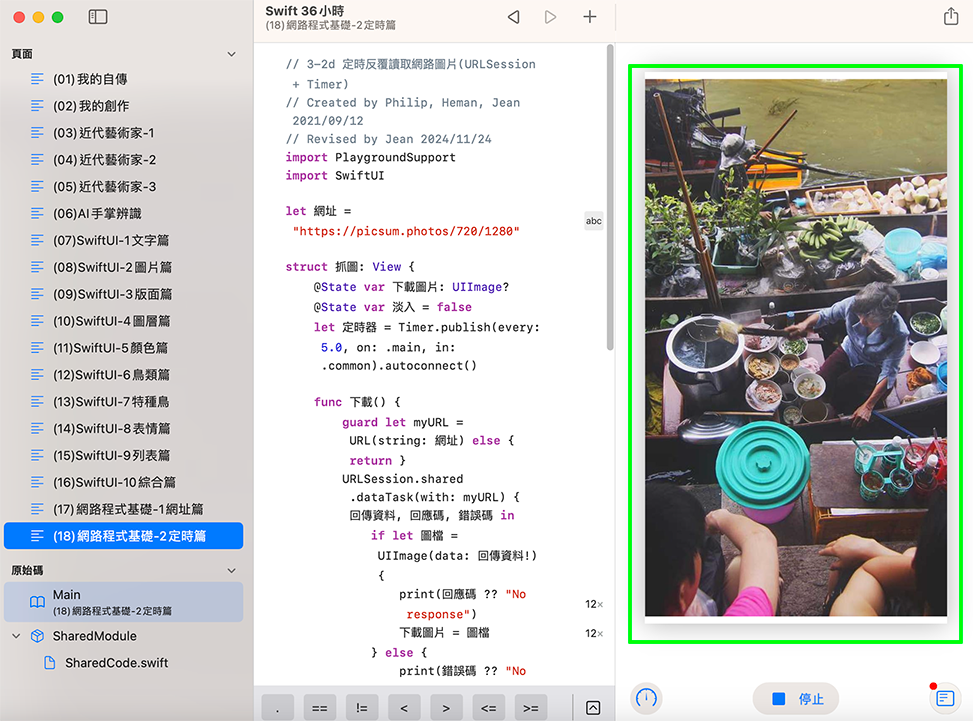Click the next page triangle icon

550,17
